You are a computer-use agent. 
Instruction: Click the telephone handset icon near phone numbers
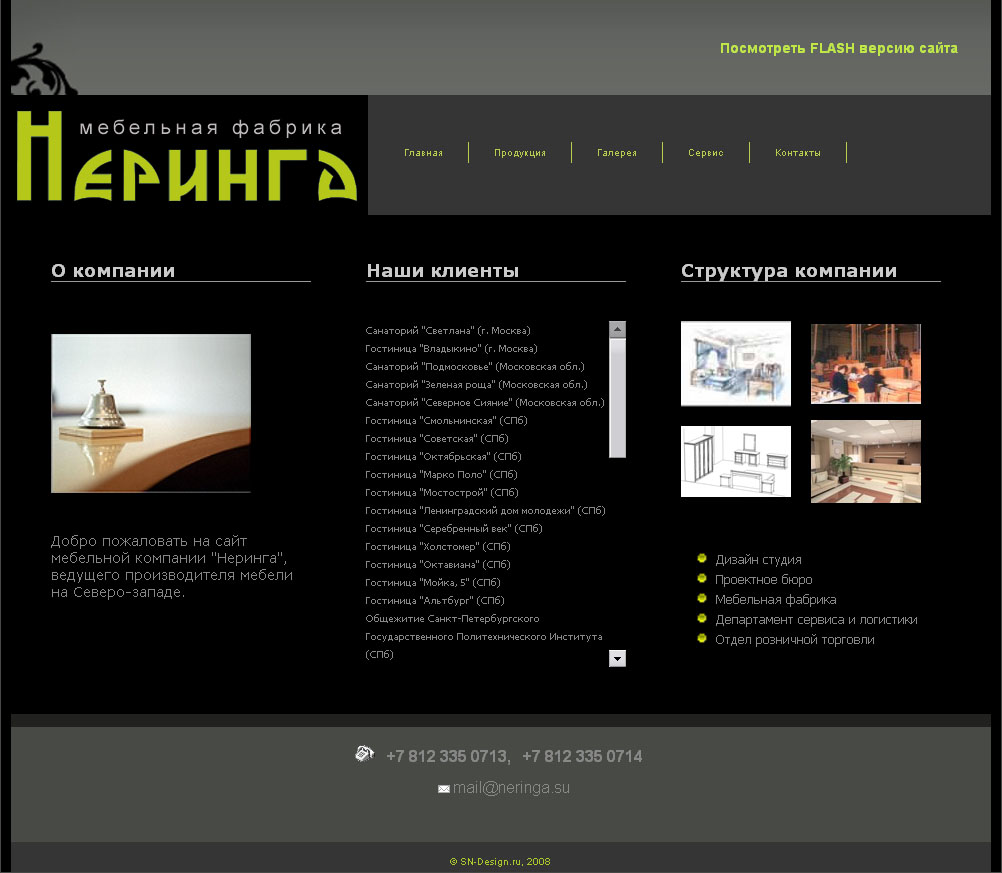pyautogui.click(x=363, y=753)
